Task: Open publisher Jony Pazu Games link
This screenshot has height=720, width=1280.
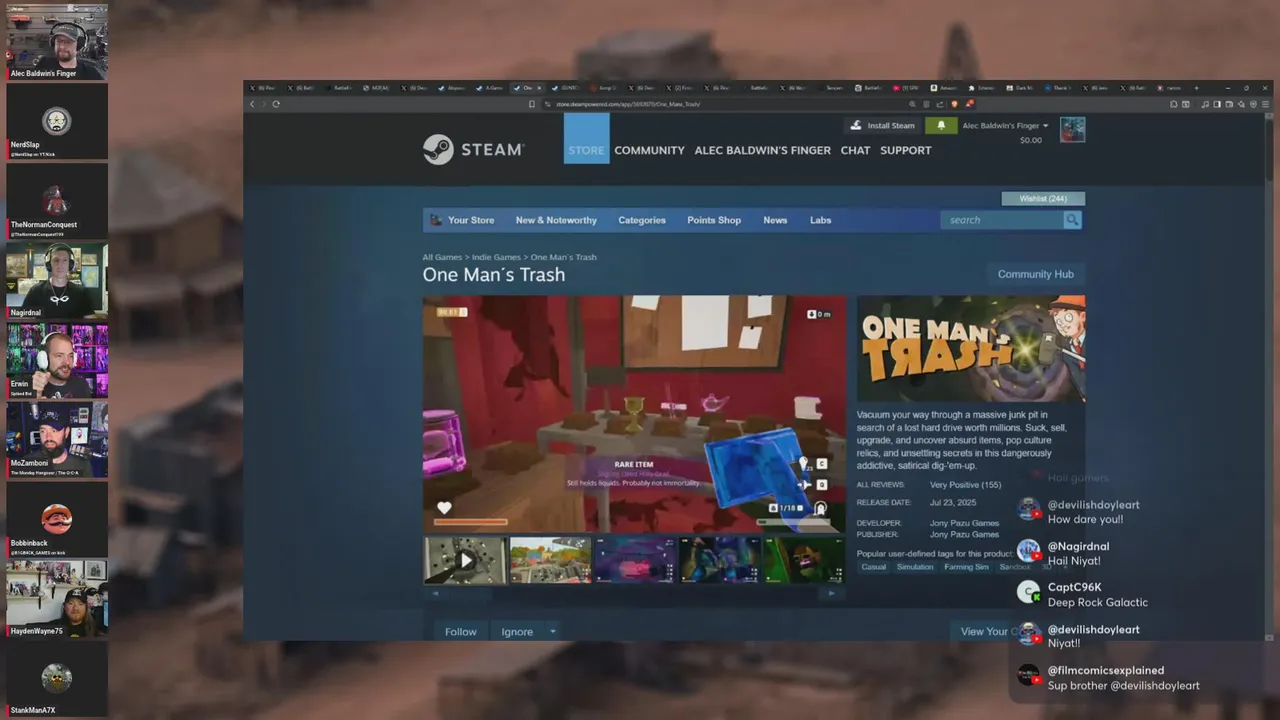Action: click(964, 534)
